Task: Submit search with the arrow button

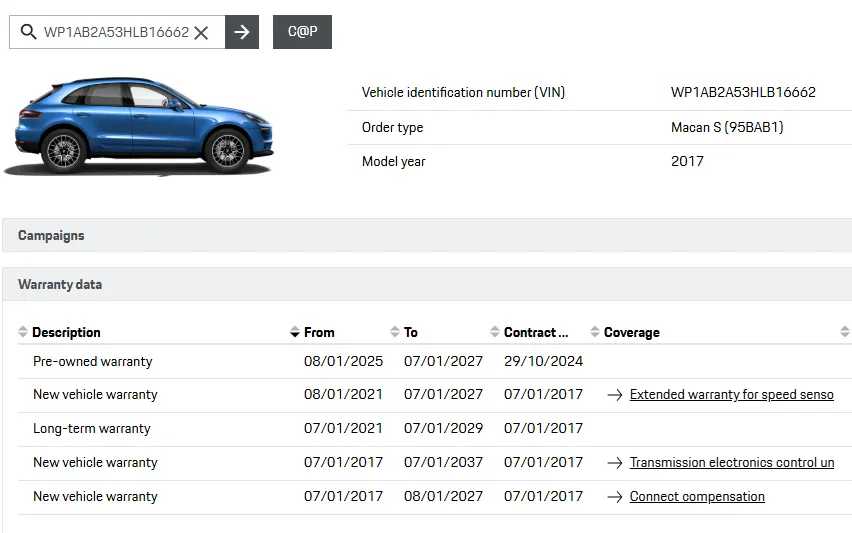Action: coord(242,32)
